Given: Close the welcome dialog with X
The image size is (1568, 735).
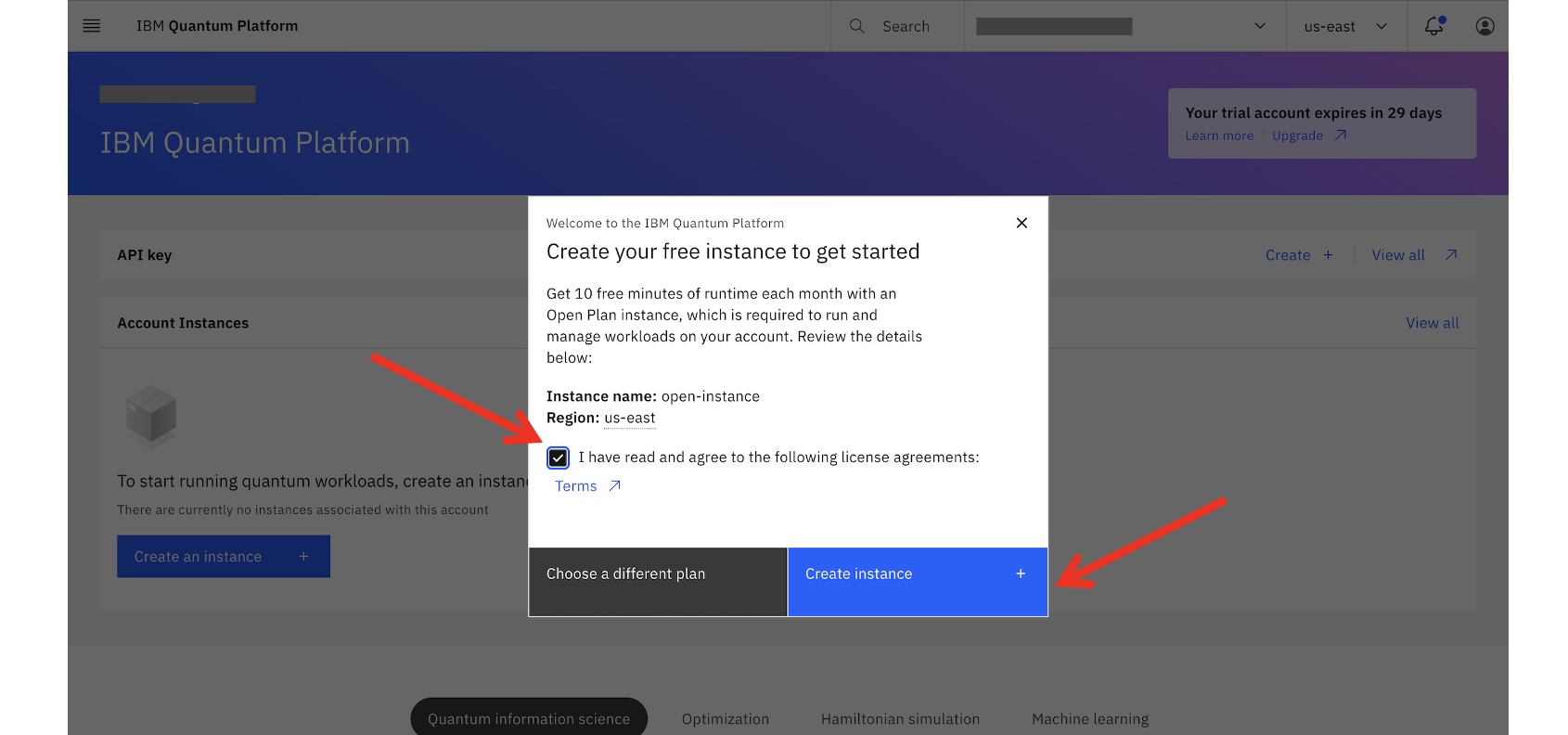Looking at the screenshot, I should (1022, 223).
